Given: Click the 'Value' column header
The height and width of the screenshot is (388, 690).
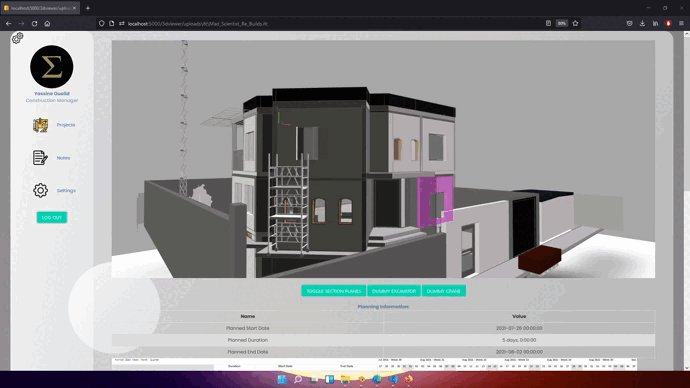Looking at the screenshot, I should [519, 316].
